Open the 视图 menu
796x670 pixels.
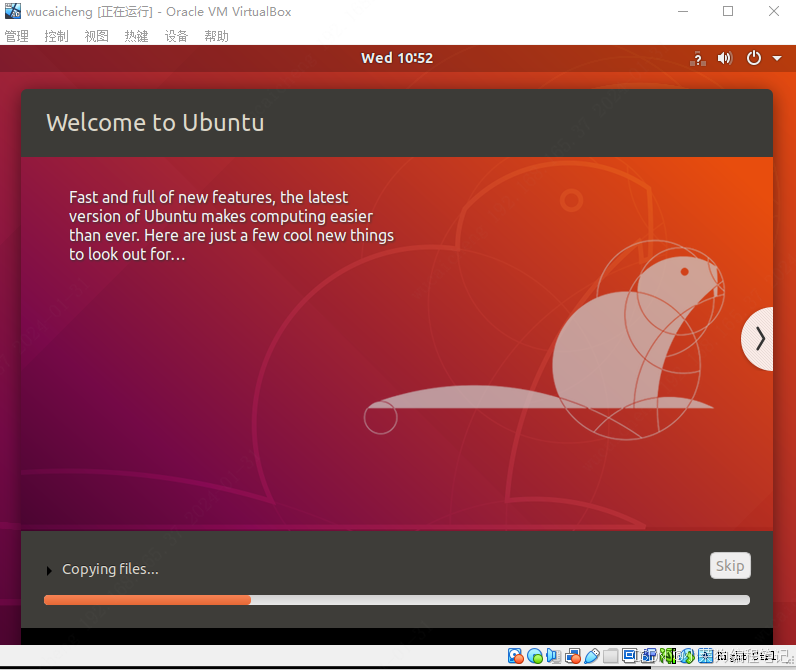click(x=96, y=36)
